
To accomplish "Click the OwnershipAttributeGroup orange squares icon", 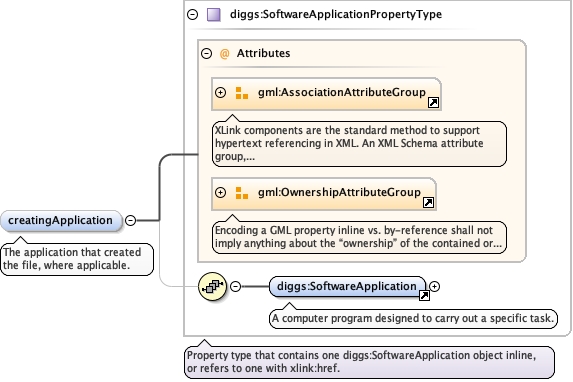I will click(x=242, y=193).
